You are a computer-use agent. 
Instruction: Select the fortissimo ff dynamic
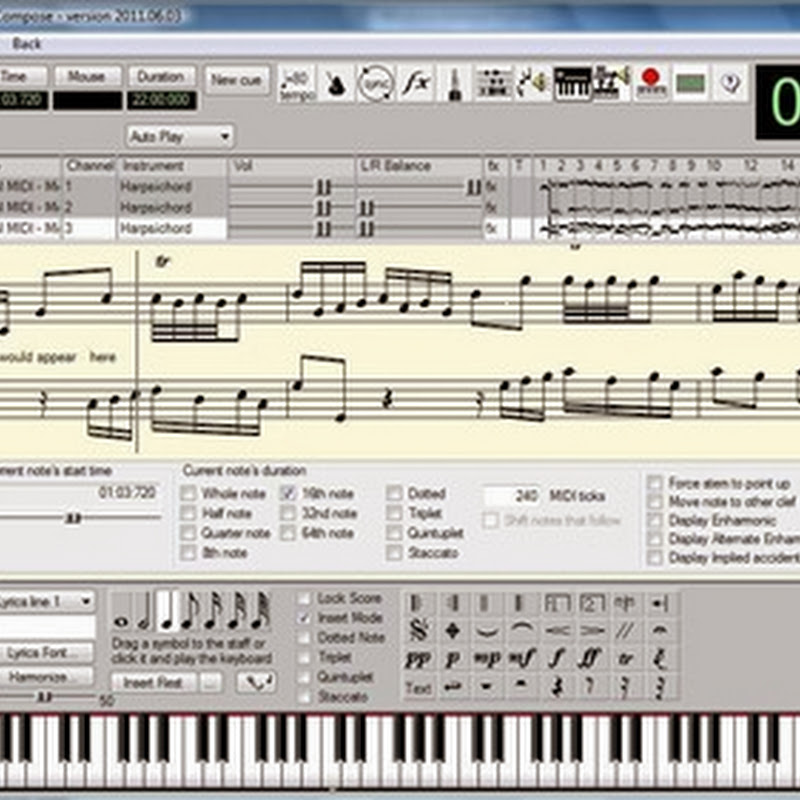(591, 659)
